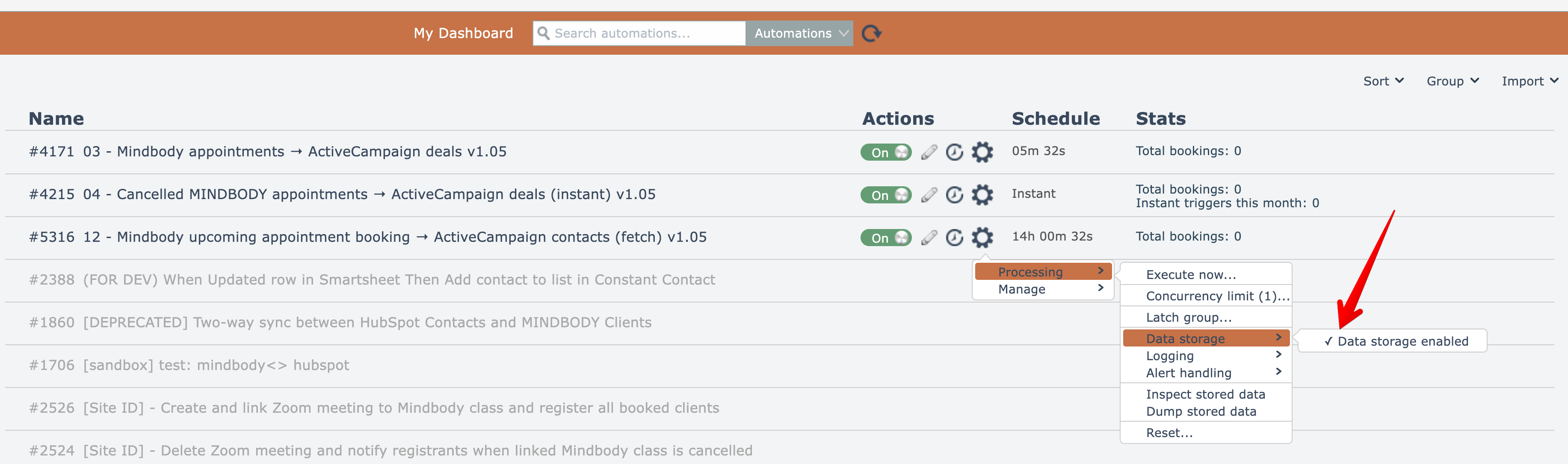The height and width of the screenshot is (464, 1568).
Task: Click gear settings icon for automation #5316
Action: point(982,237)
